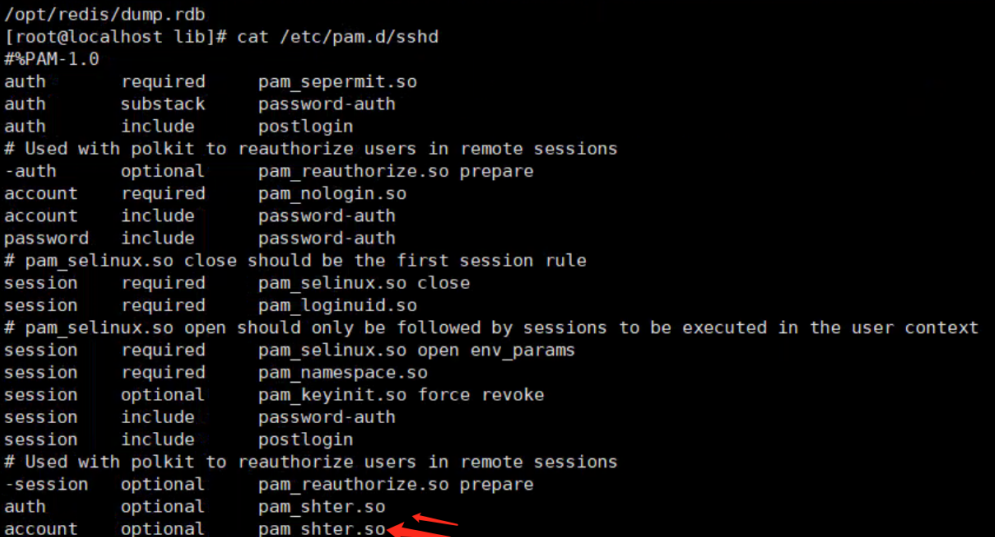This screenshot has width=995, height=537.
Task: Select the pam_selinux.so close entry
Action: point(364,283)
